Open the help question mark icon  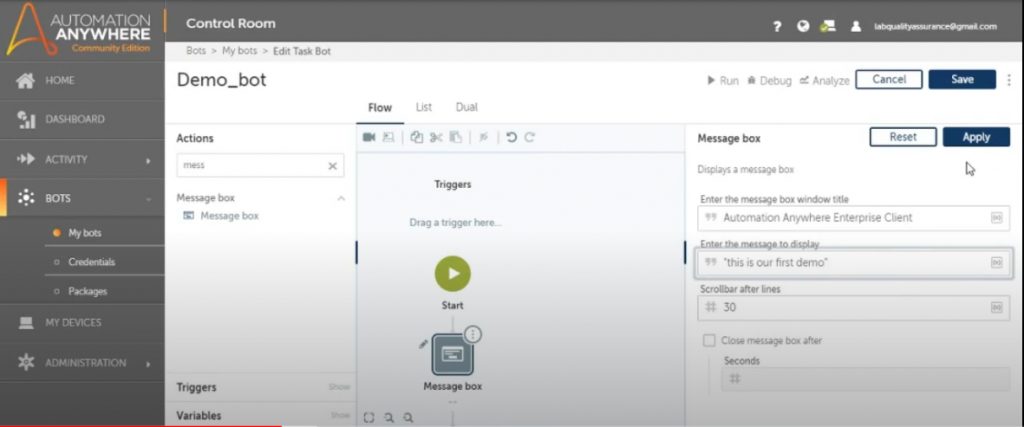[x=777, y=27]
